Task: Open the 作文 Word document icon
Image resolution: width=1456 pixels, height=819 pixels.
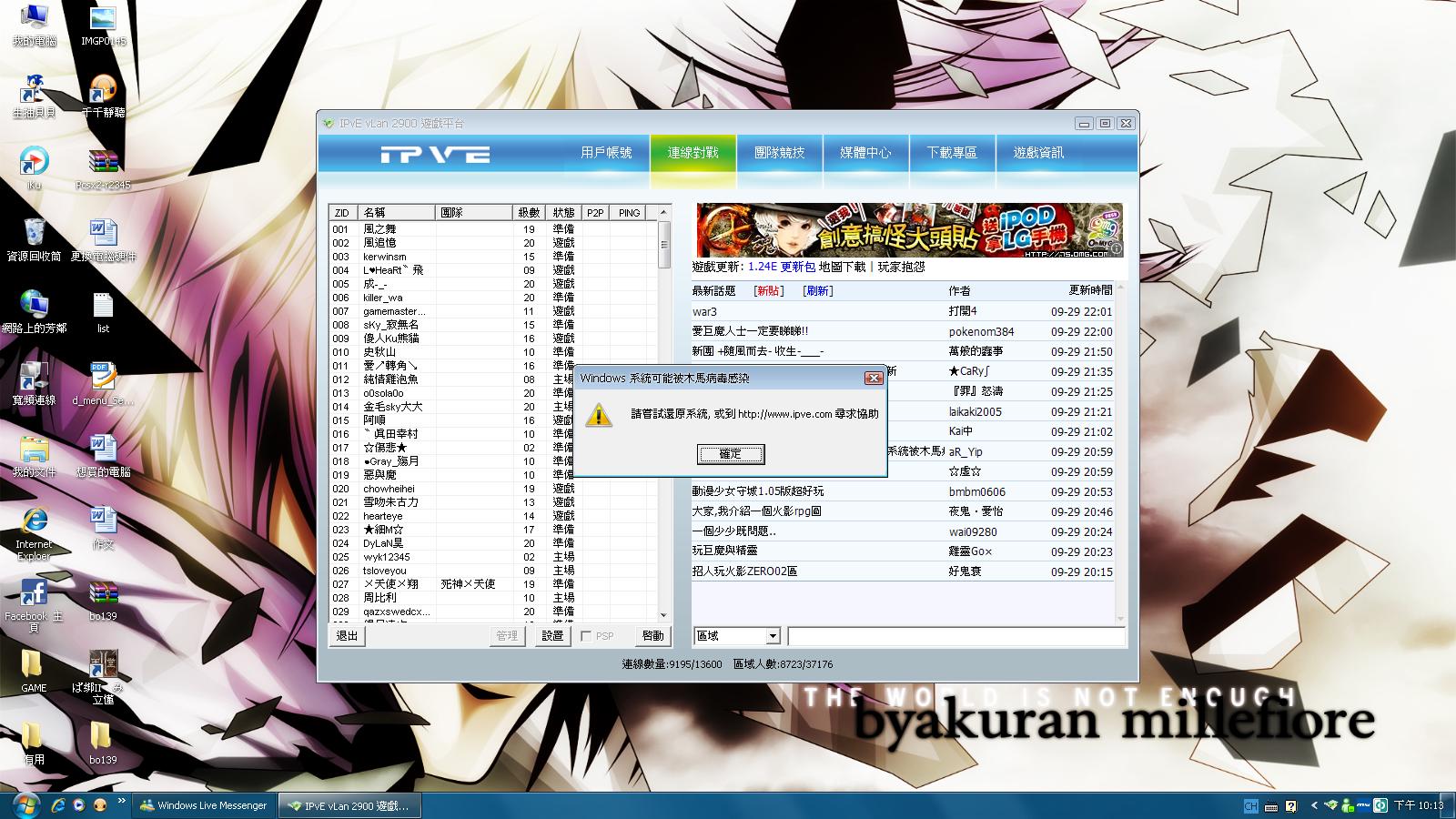Action: click(103, 527)
